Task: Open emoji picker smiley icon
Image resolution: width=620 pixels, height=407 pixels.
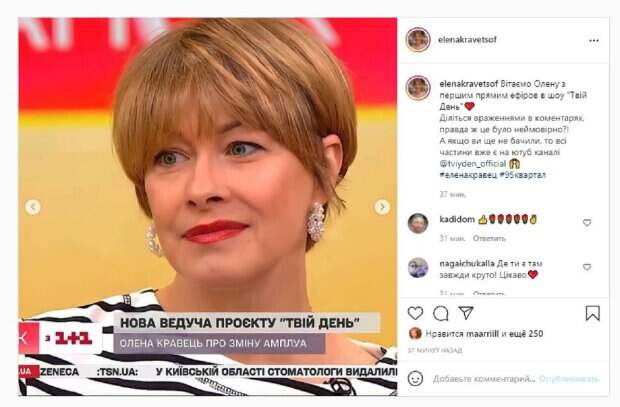Action: pos(415,379)
